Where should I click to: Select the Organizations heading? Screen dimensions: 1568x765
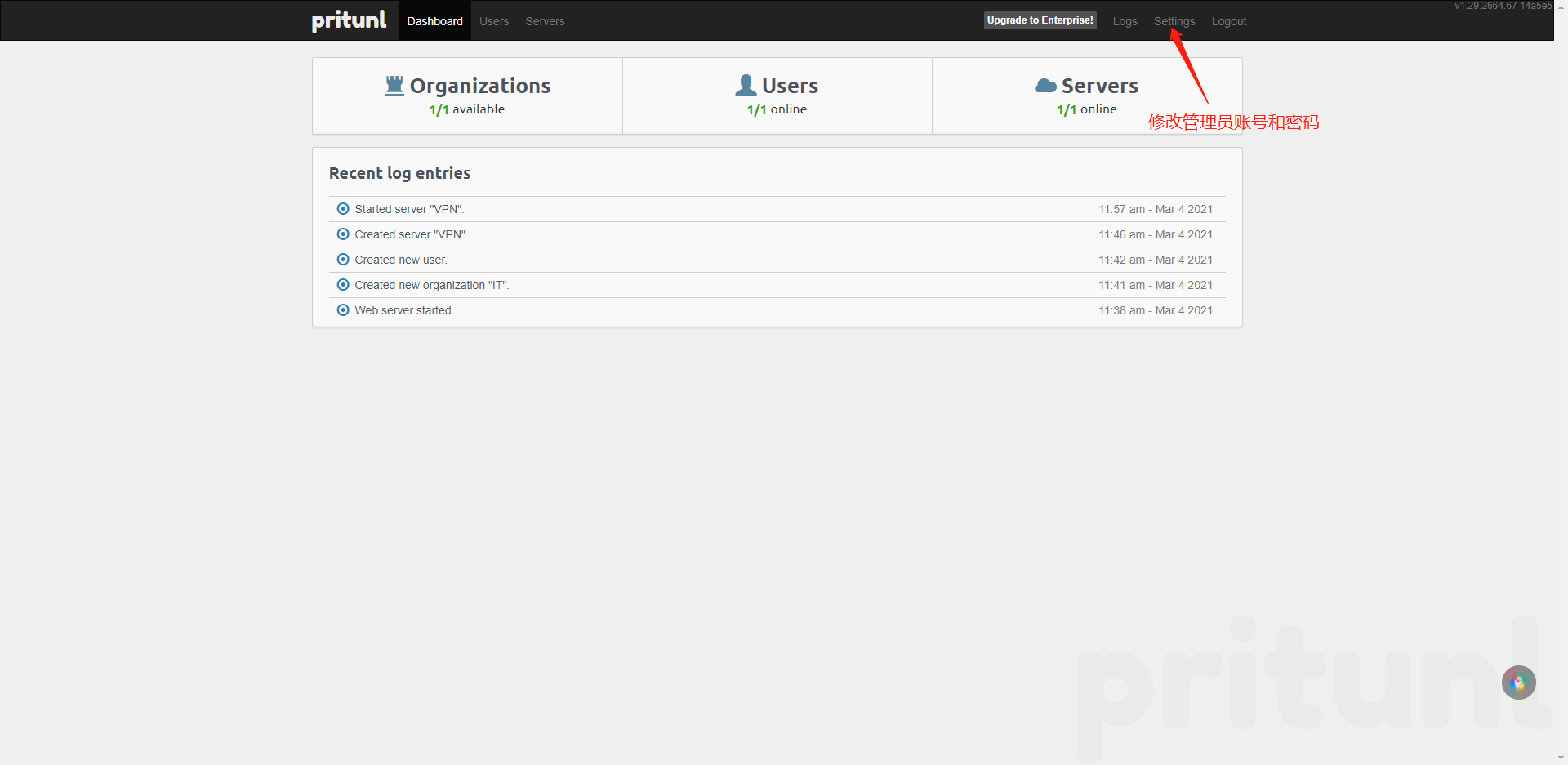point(480,86)
